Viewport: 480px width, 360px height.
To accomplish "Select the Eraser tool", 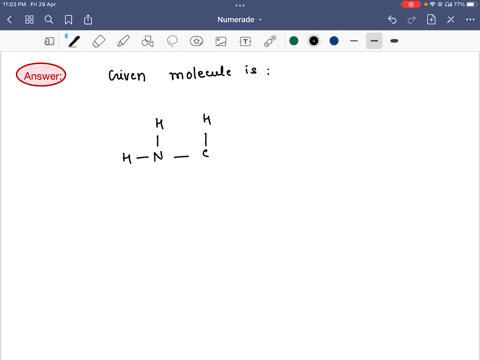I will [99, 41].
